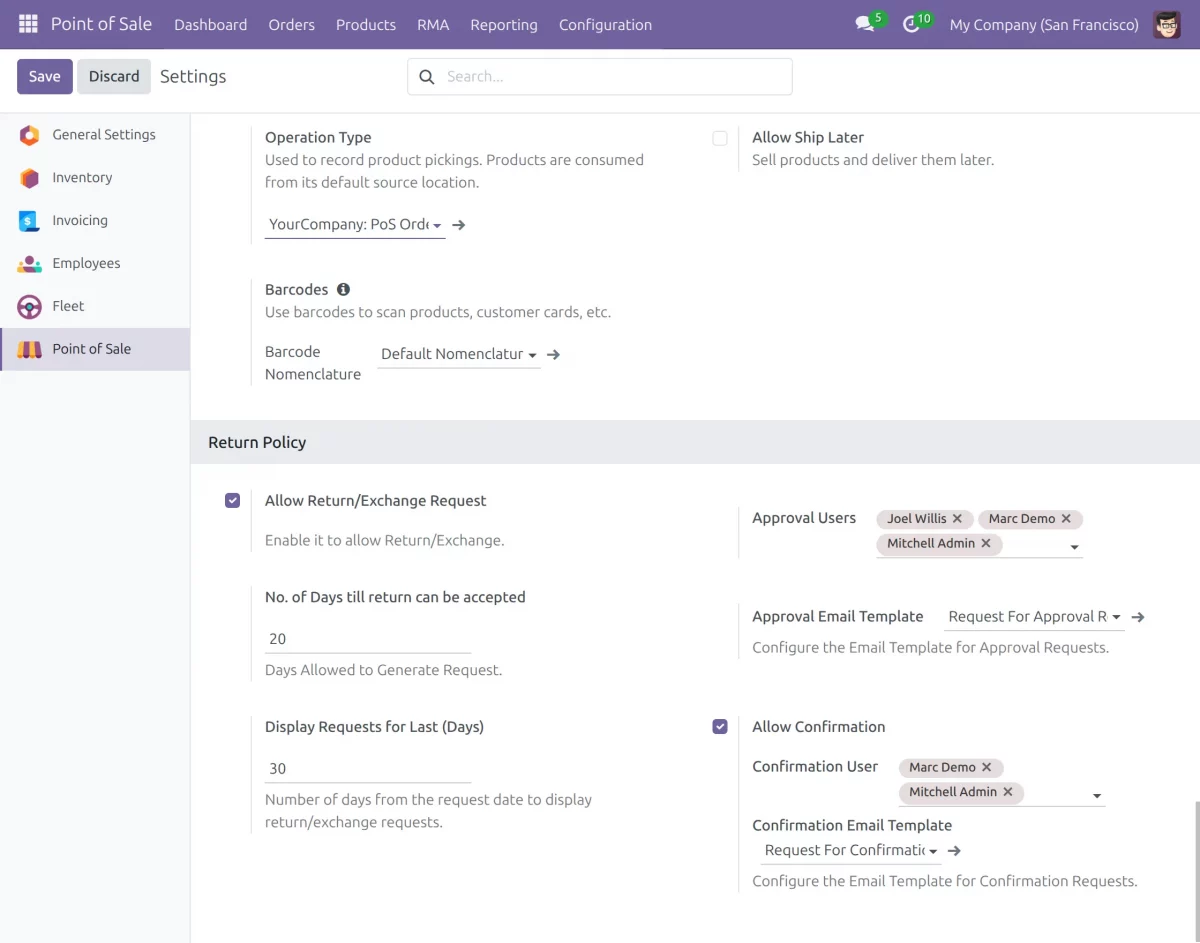Click the Barcodes info icon
Viewport: 1200px width, 943px height.
click(x=343, y=289)
